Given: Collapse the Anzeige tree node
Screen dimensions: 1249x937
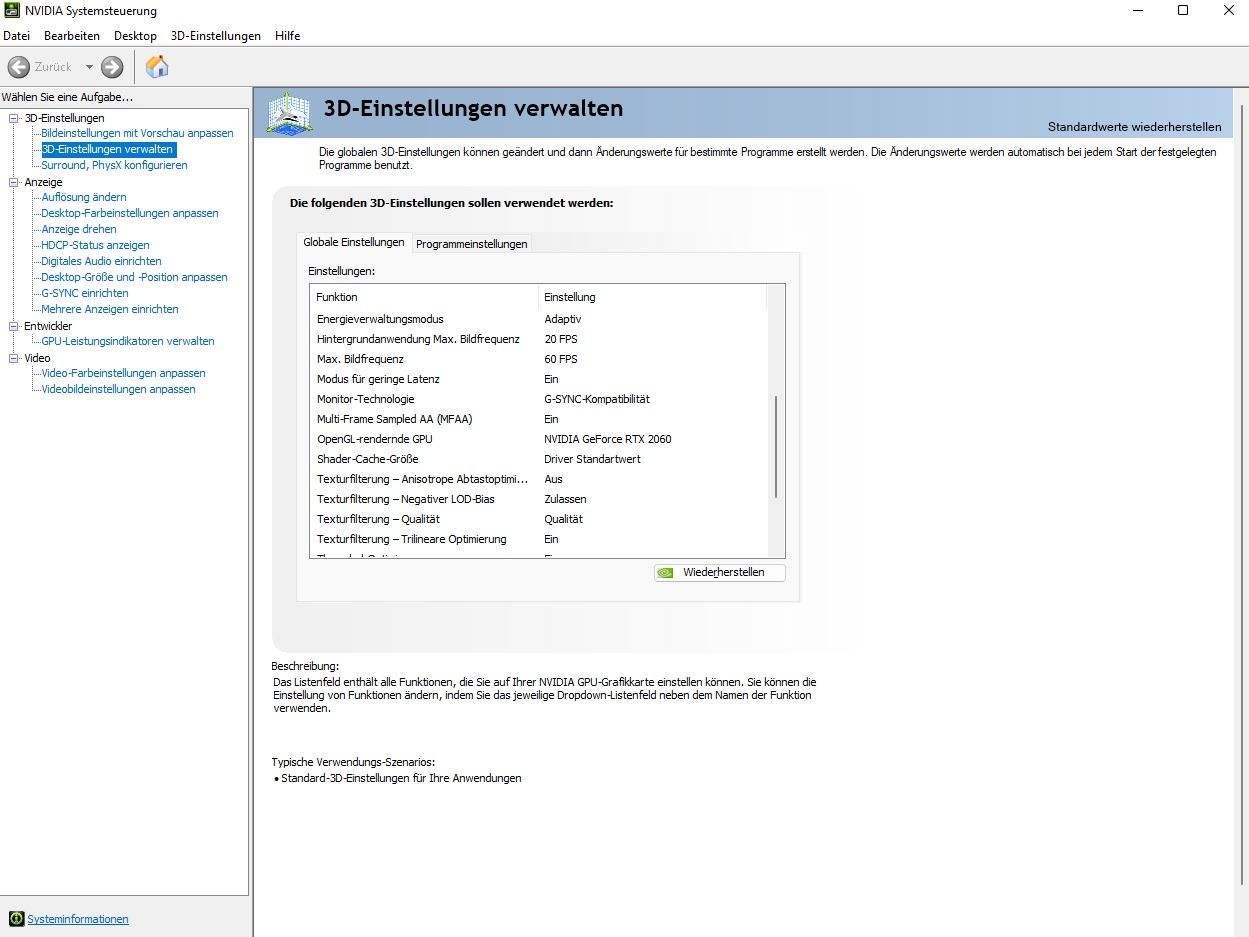Looking at the screenshot, I should [x=14, y=182].
